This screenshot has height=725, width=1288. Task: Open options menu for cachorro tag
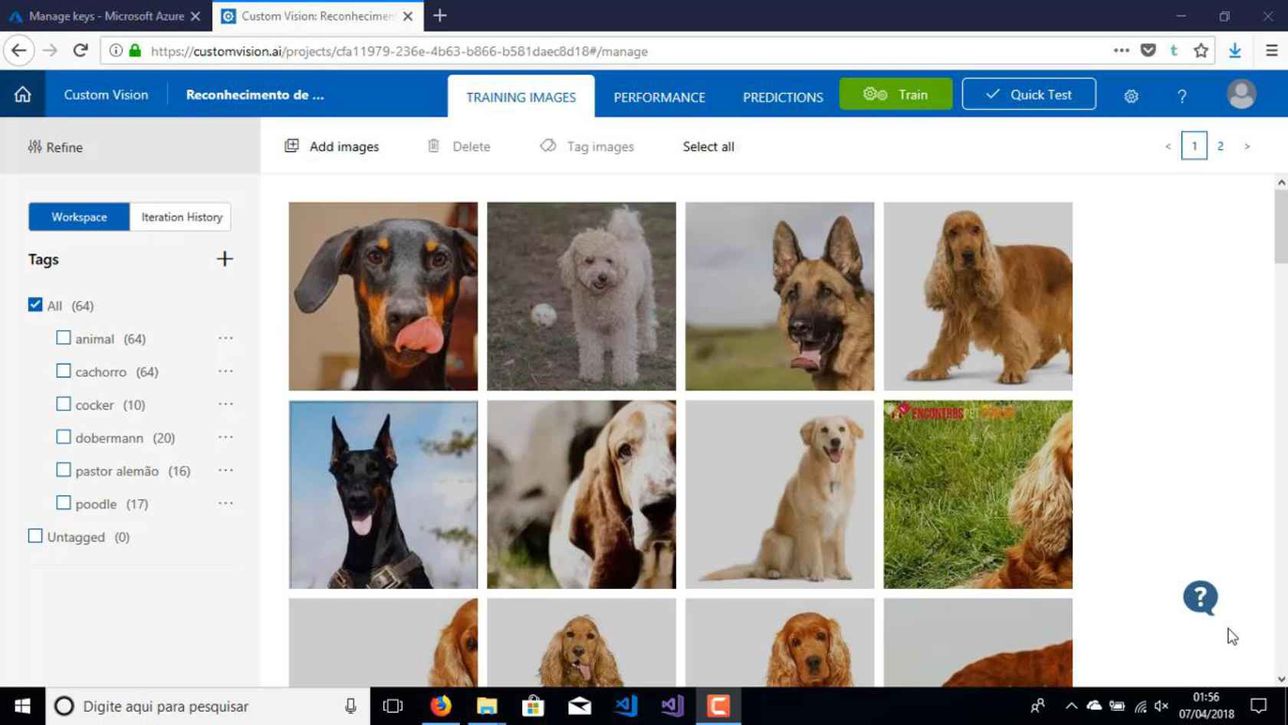click(x=226, y=371)
